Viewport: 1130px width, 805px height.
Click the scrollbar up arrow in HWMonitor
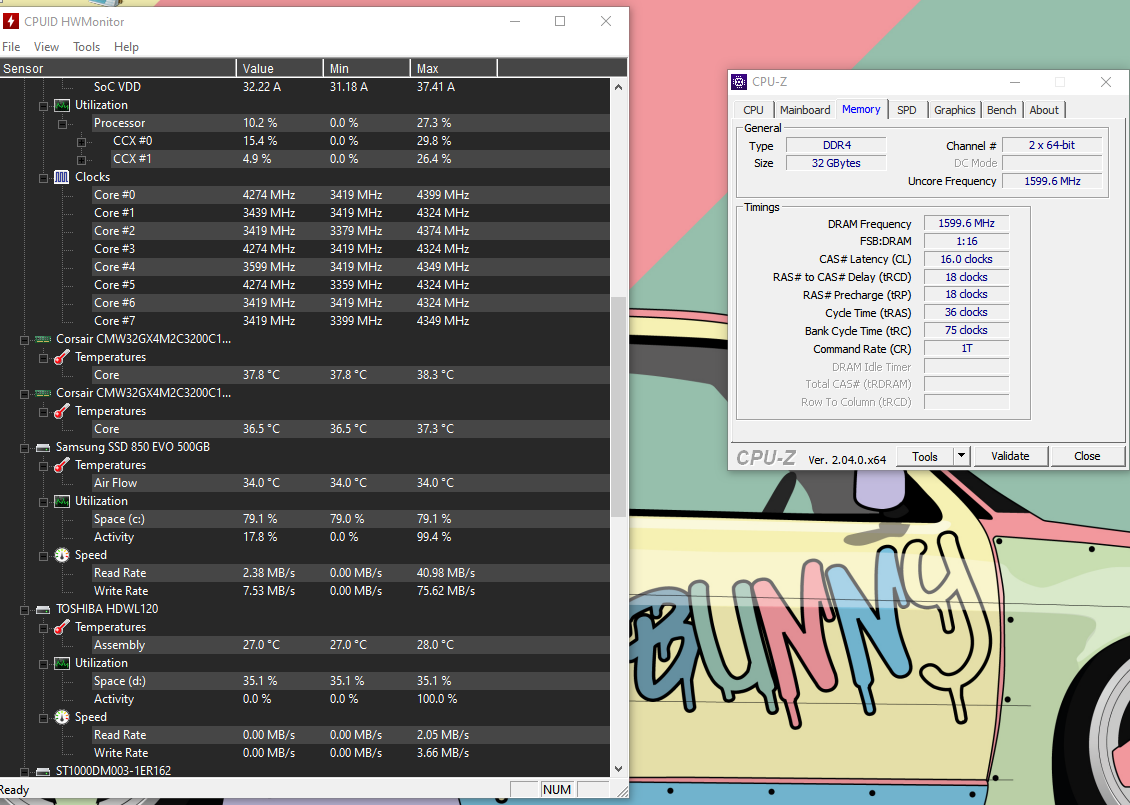click(618, 86)
